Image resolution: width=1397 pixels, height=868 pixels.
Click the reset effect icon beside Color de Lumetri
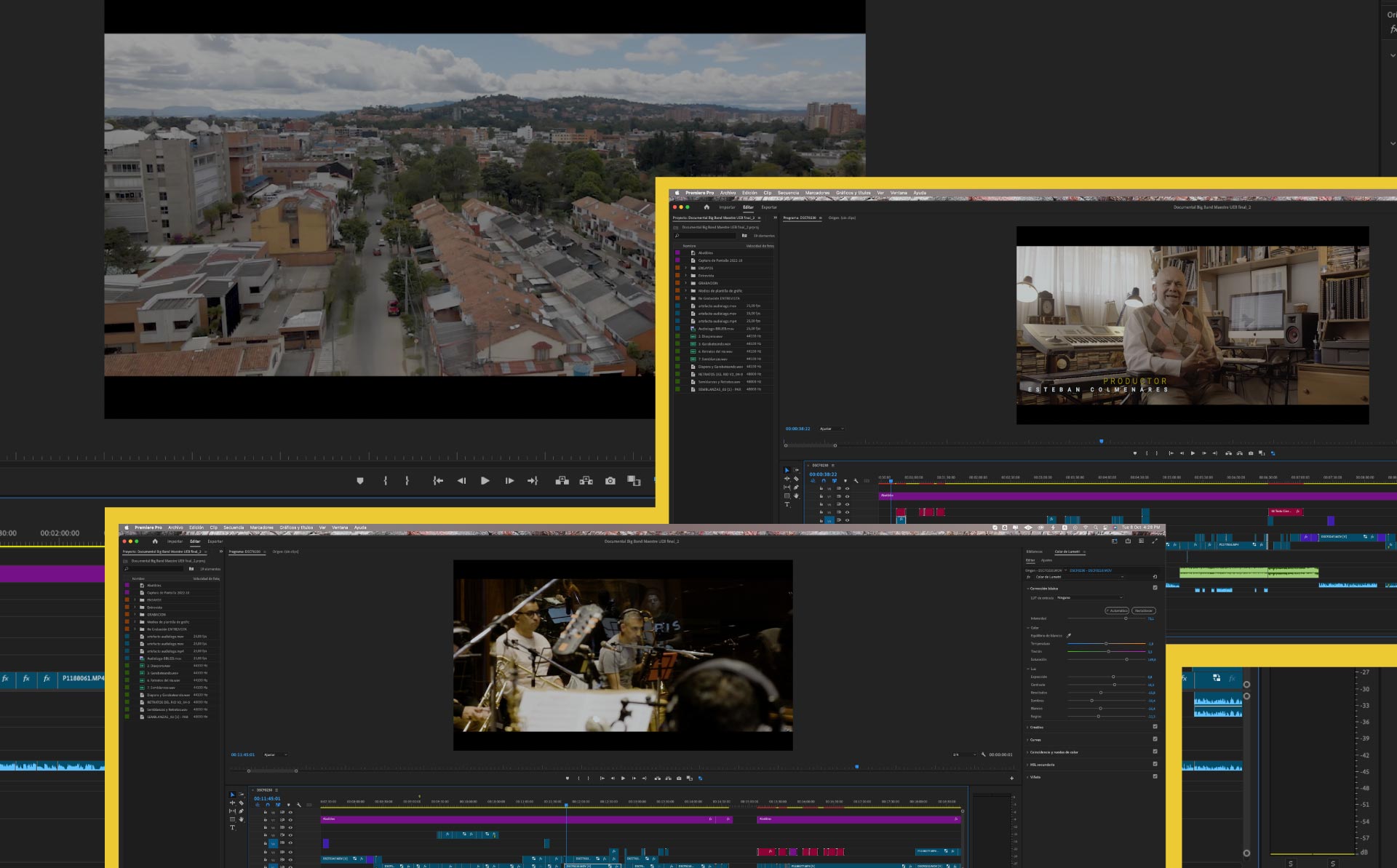1155,577
